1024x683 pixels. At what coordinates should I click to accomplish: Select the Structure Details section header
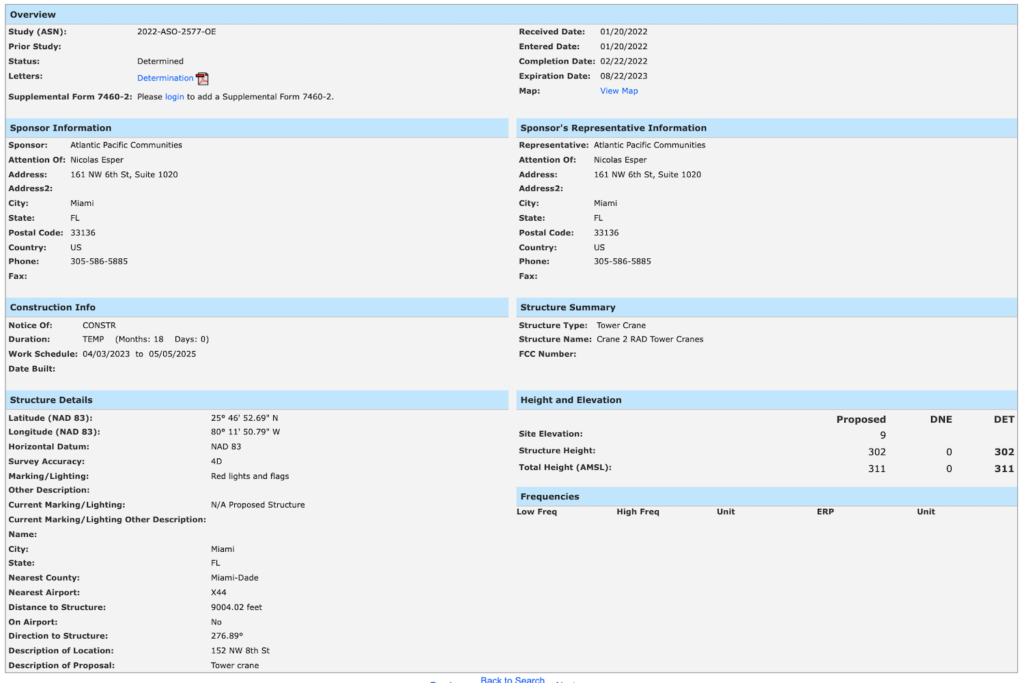pos(51,400)
